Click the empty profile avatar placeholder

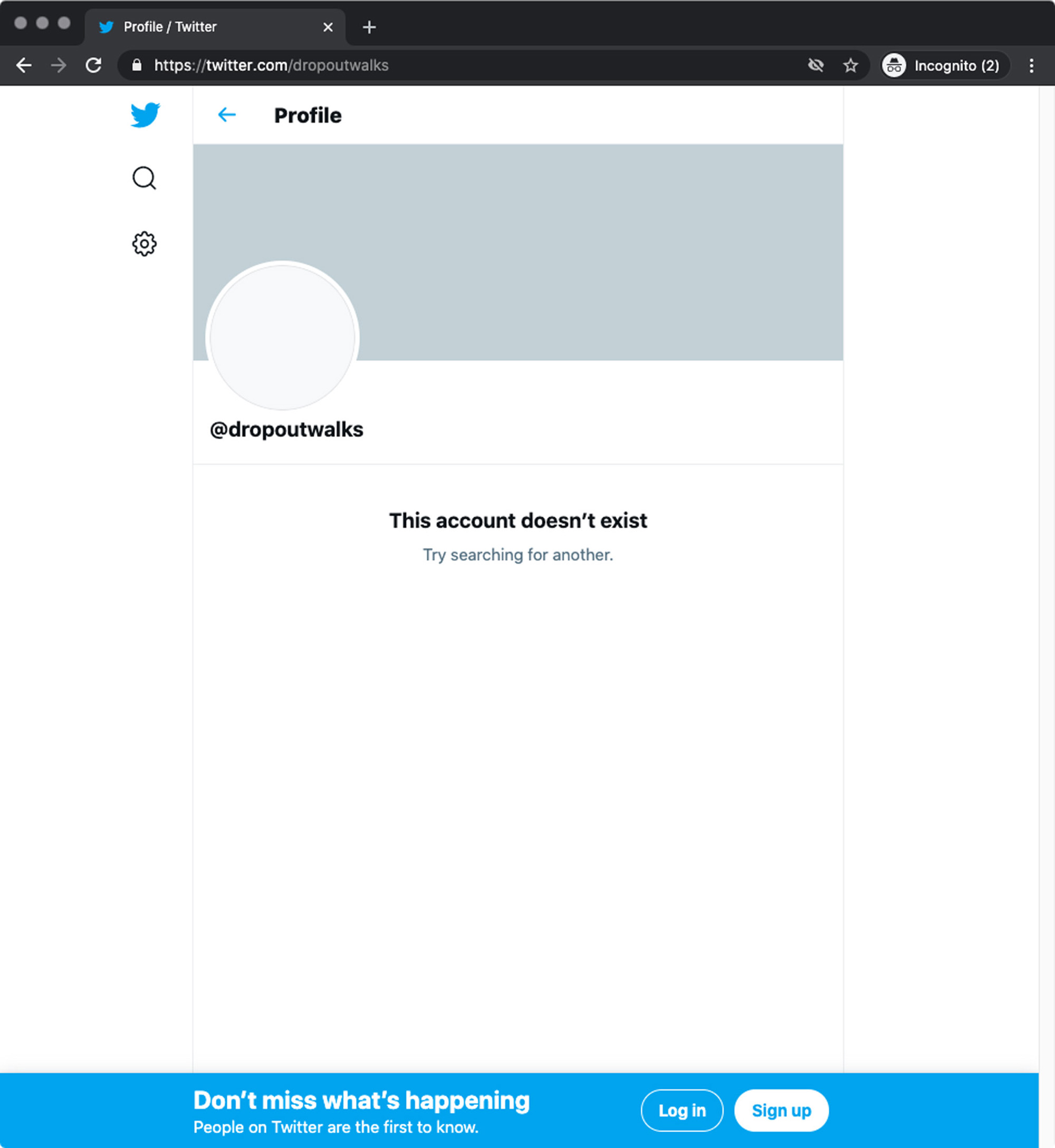click(282, 336)
